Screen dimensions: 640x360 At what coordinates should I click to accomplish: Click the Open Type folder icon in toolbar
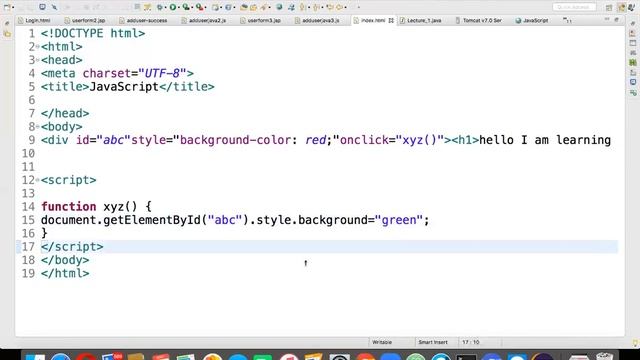pos(244,7)
